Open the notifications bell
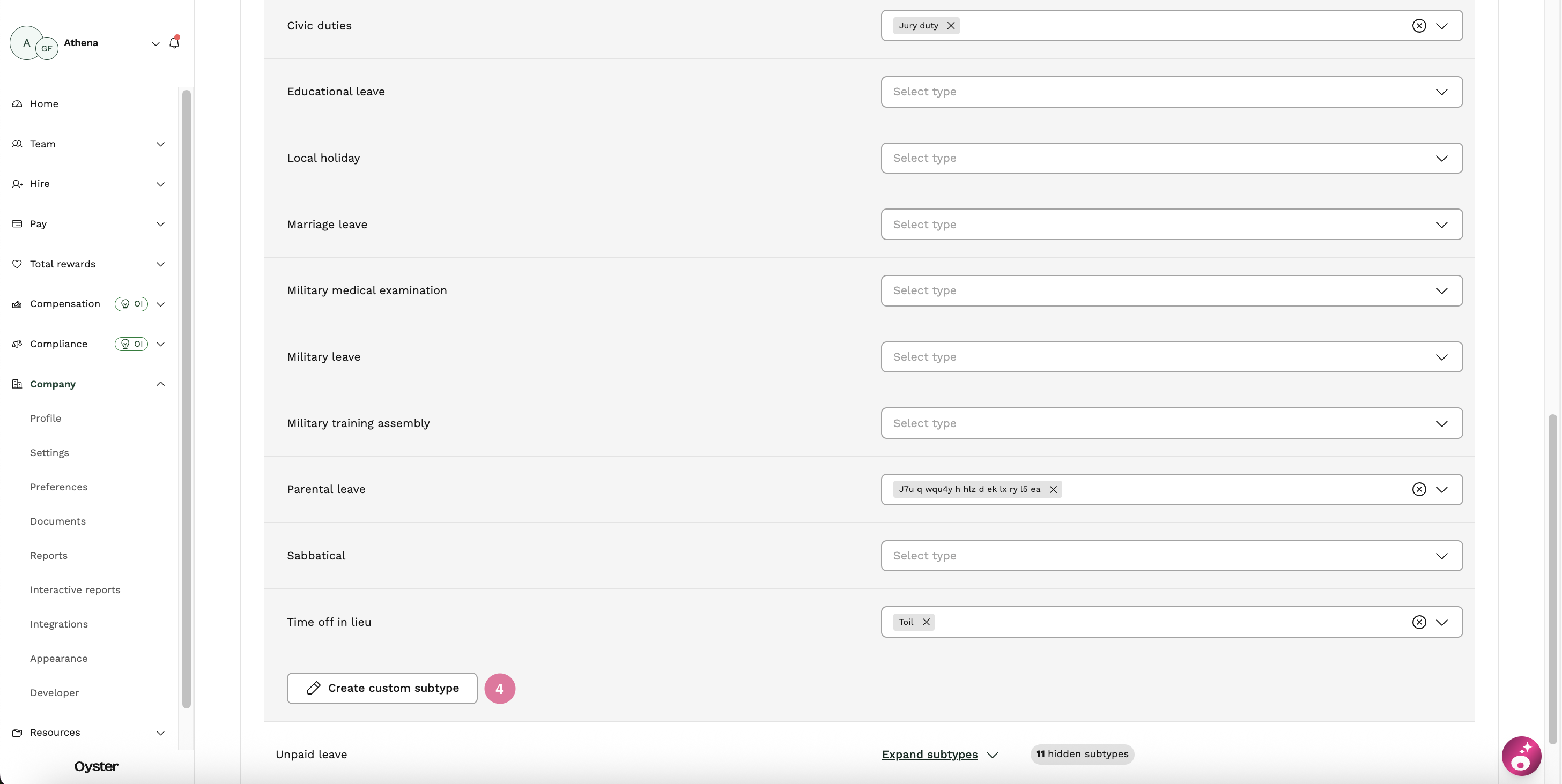This screenshot has width=1562, height=784. pyautogui.click(x=174, y=42)
